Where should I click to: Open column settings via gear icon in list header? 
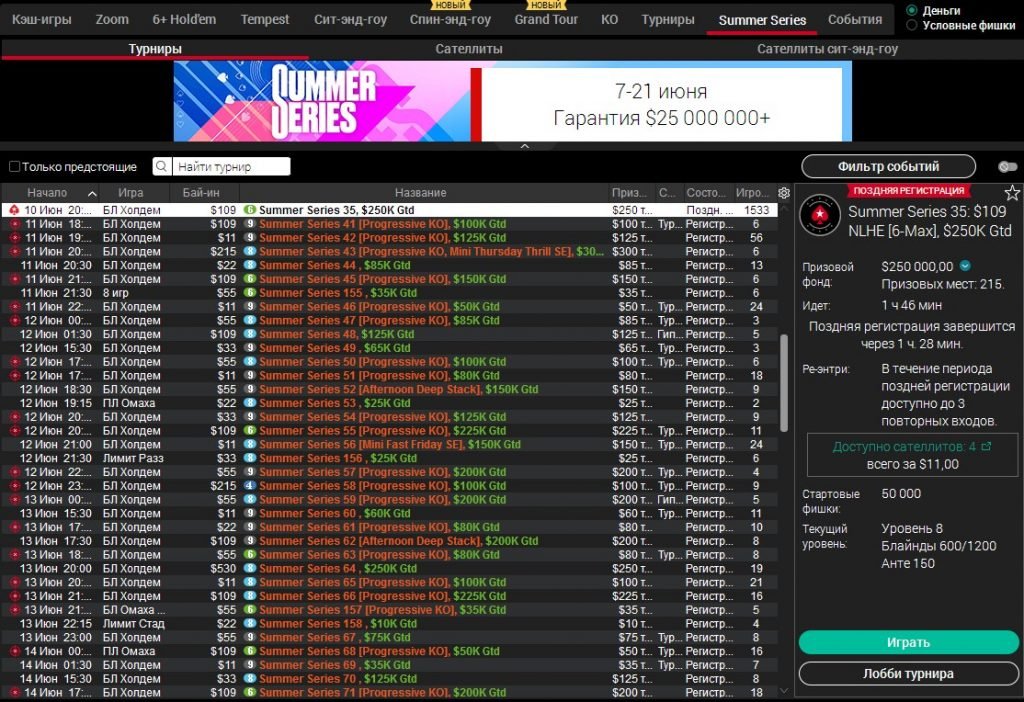tap(783, 192)
